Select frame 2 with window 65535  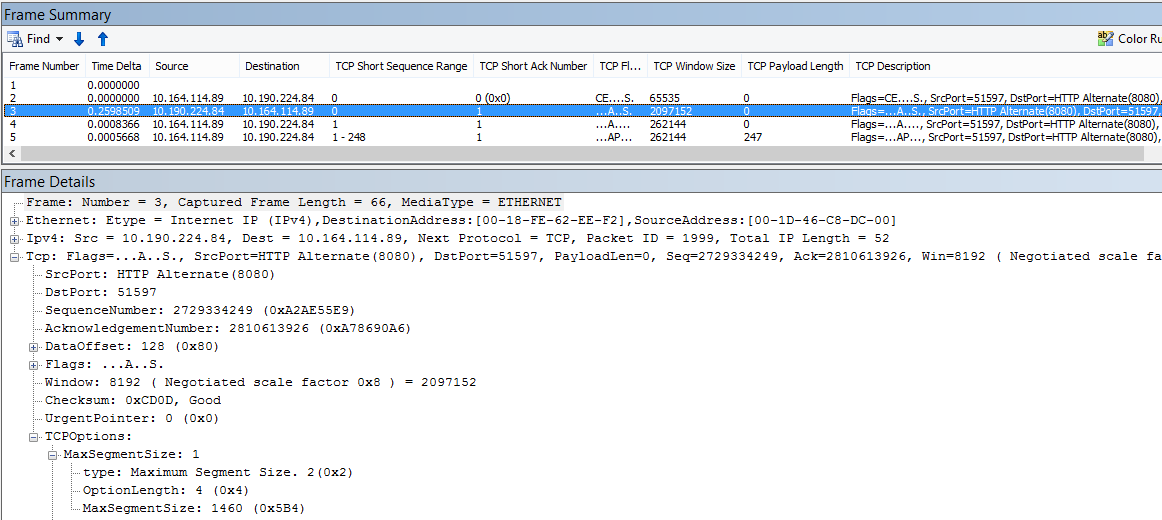pos(582,97)
